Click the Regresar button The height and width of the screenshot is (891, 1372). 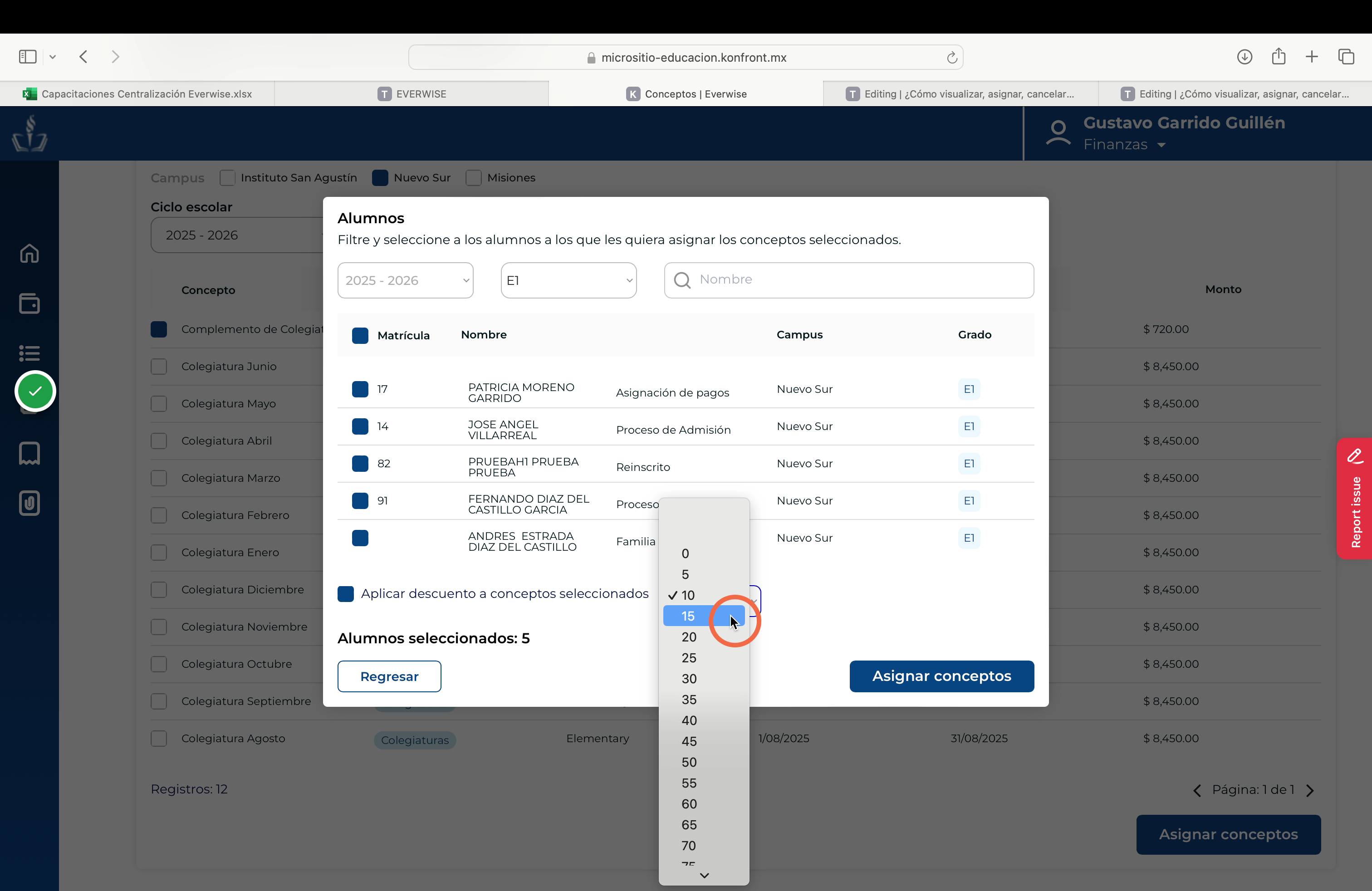(x=389, y=676)
